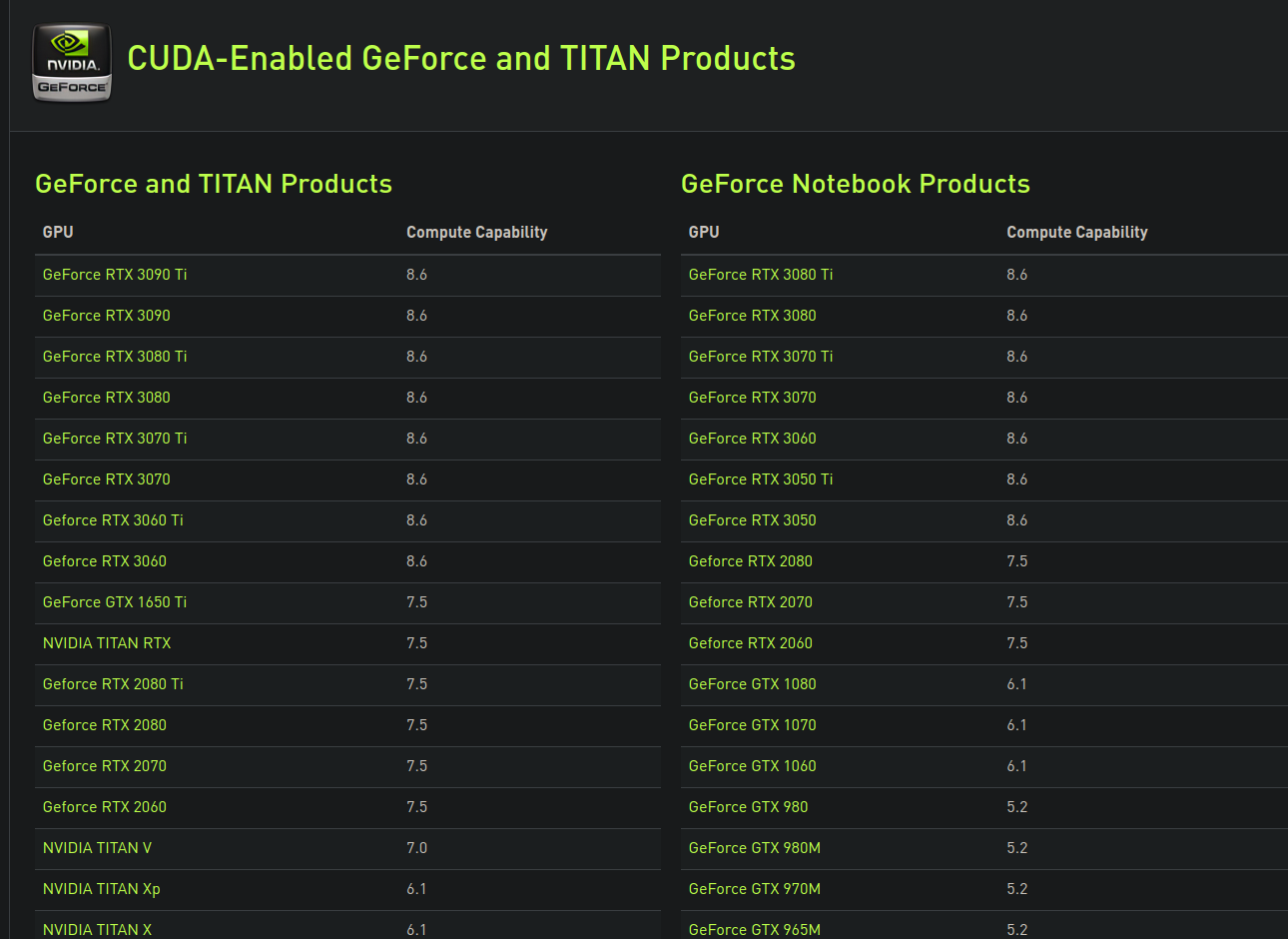Open the GeForce GTX 965M link
The image size is (1288, 939).
755,929
